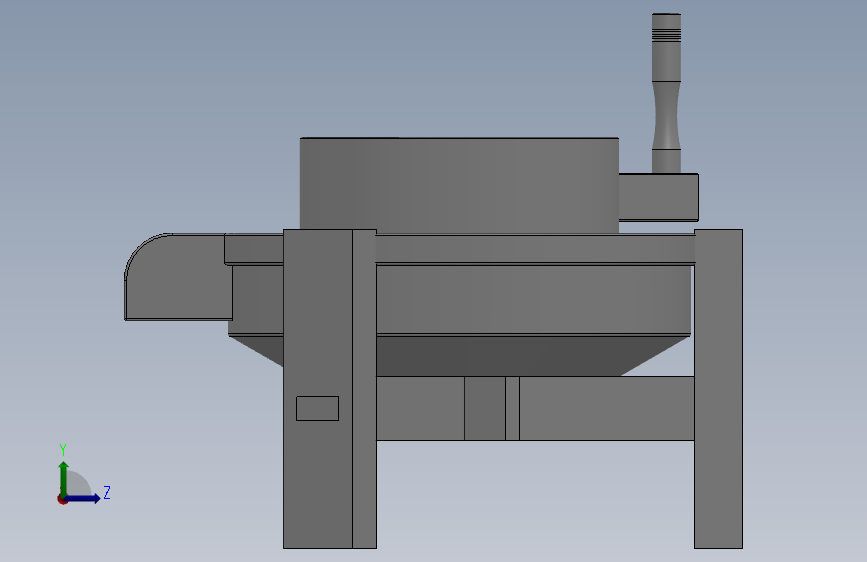867x562 pixels.
Task: Select the small rectangular plate on left leg
Action: tap(317, 408)
